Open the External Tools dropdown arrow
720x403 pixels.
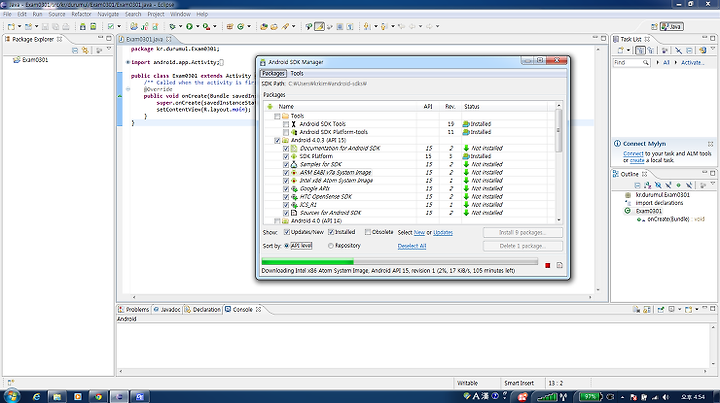click(x=214, y=27)
